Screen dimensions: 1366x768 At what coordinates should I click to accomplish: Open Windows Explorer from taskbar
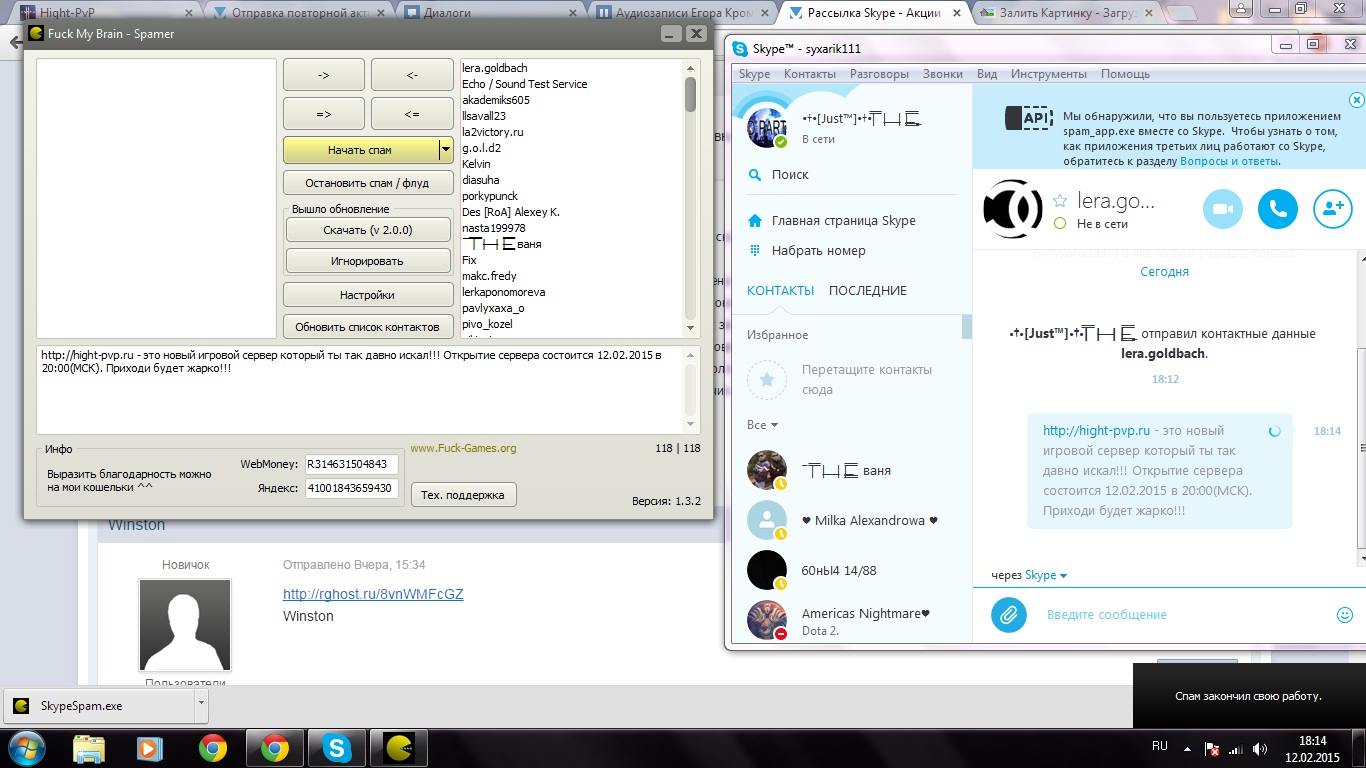(x=89, y=747)
